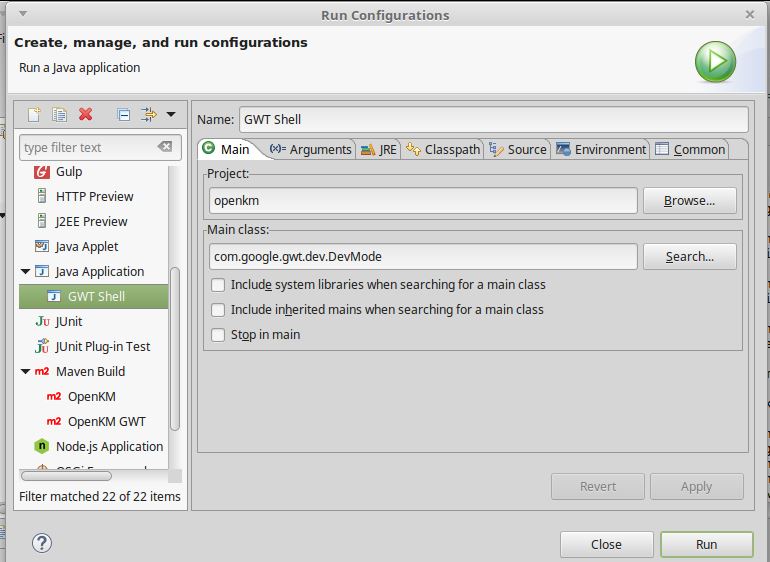Clear the filter text with the erase icon
The image size is (770, 562).
coord(165,147)
